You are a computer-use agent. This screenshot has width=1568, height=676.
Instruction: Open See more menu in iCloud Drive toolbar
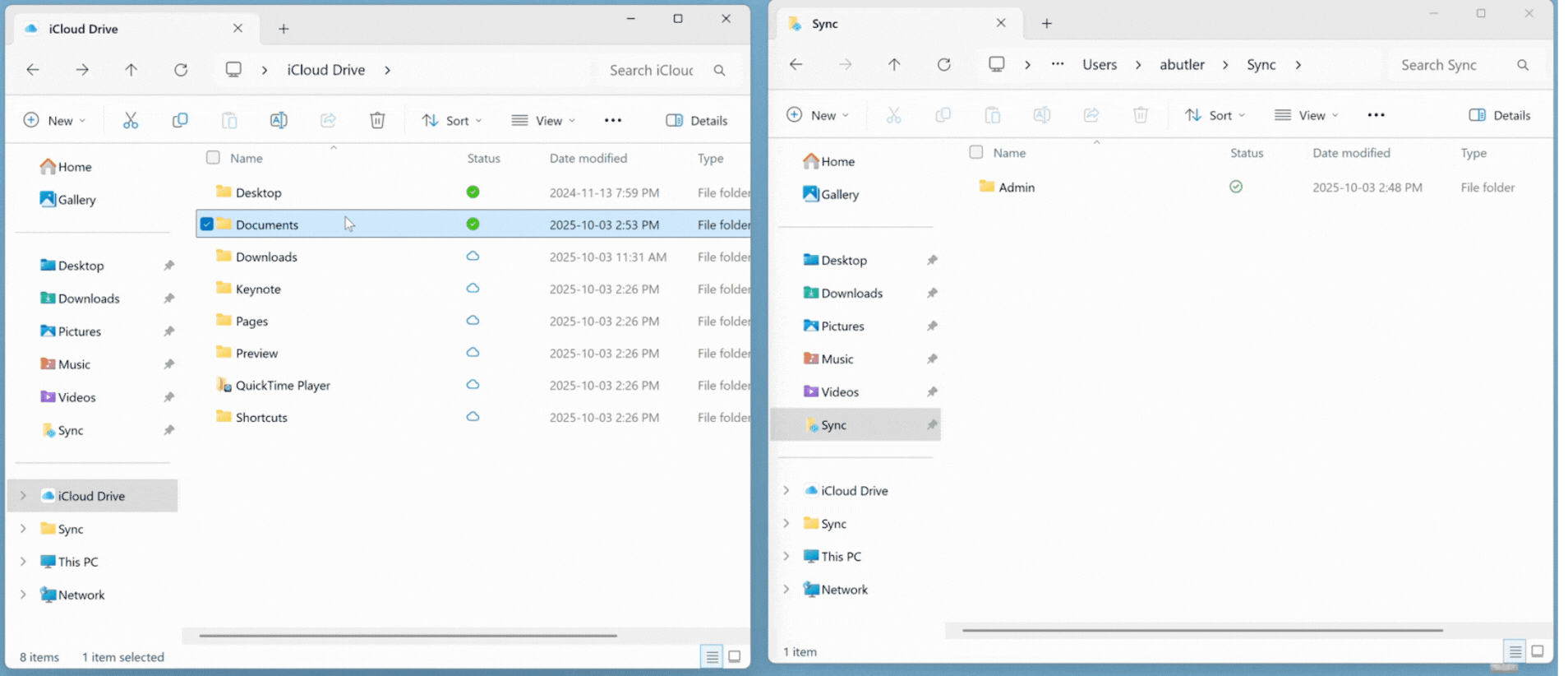[613, 121]
